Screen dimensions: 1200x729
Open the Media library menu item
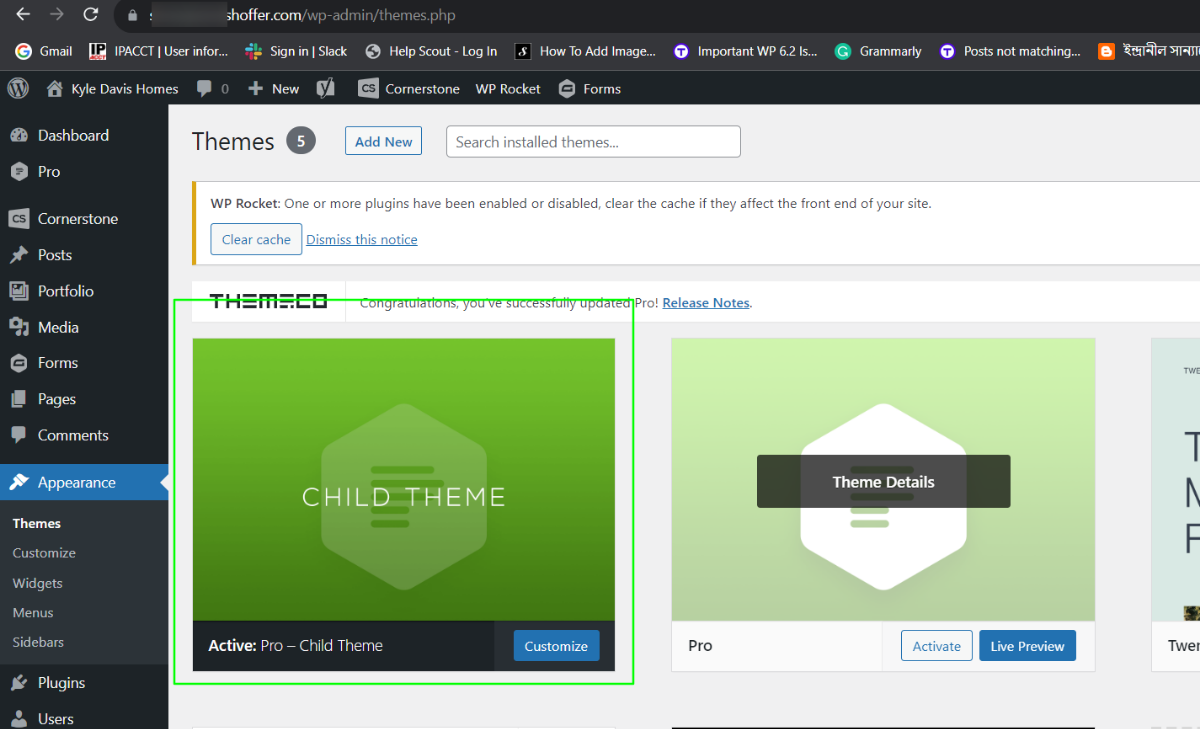(57, 327)
